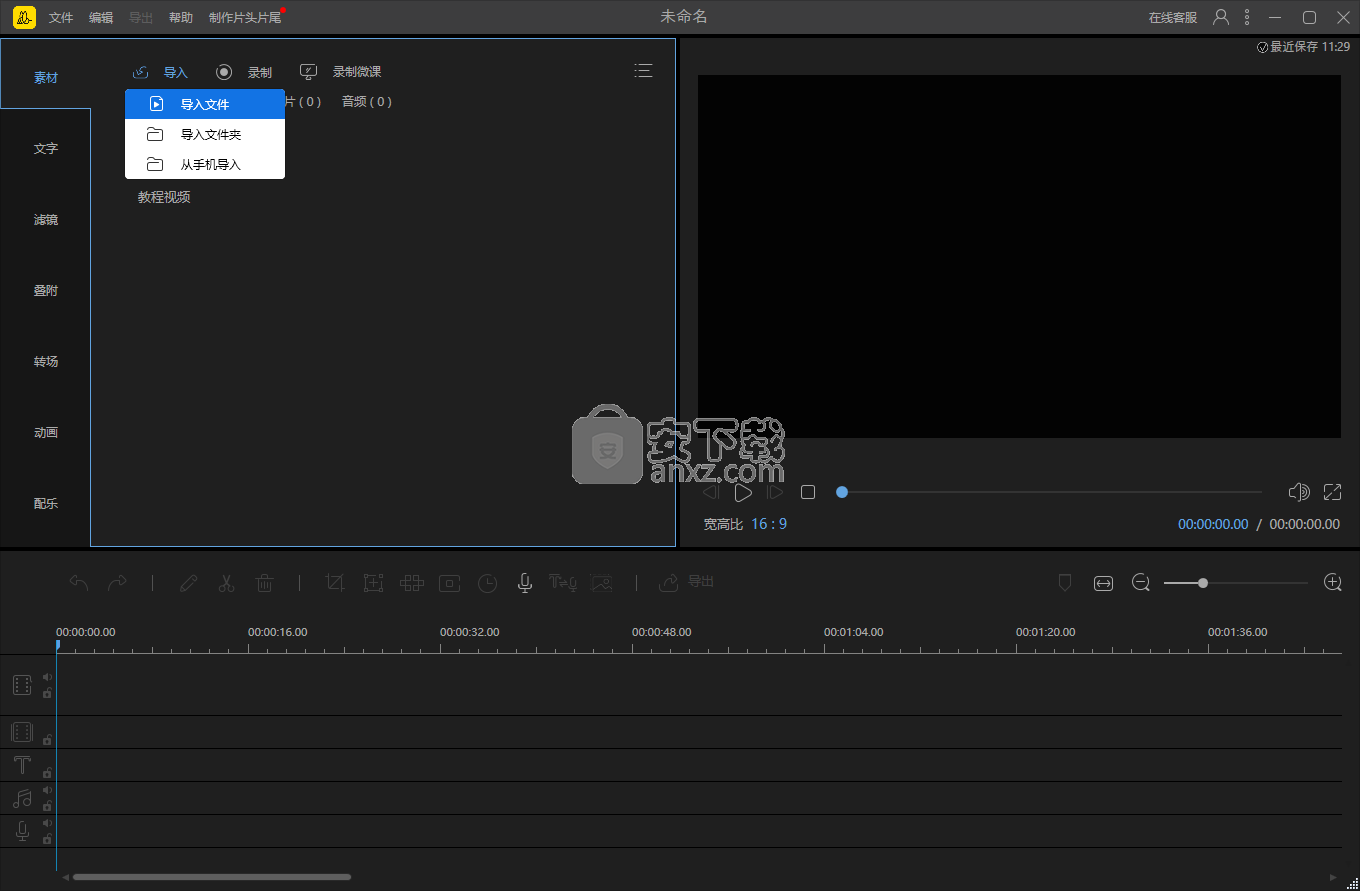The height and width of the screenshot is (891, 1360).
Task: Click the trash delete tool
Action: pos(264,583)
